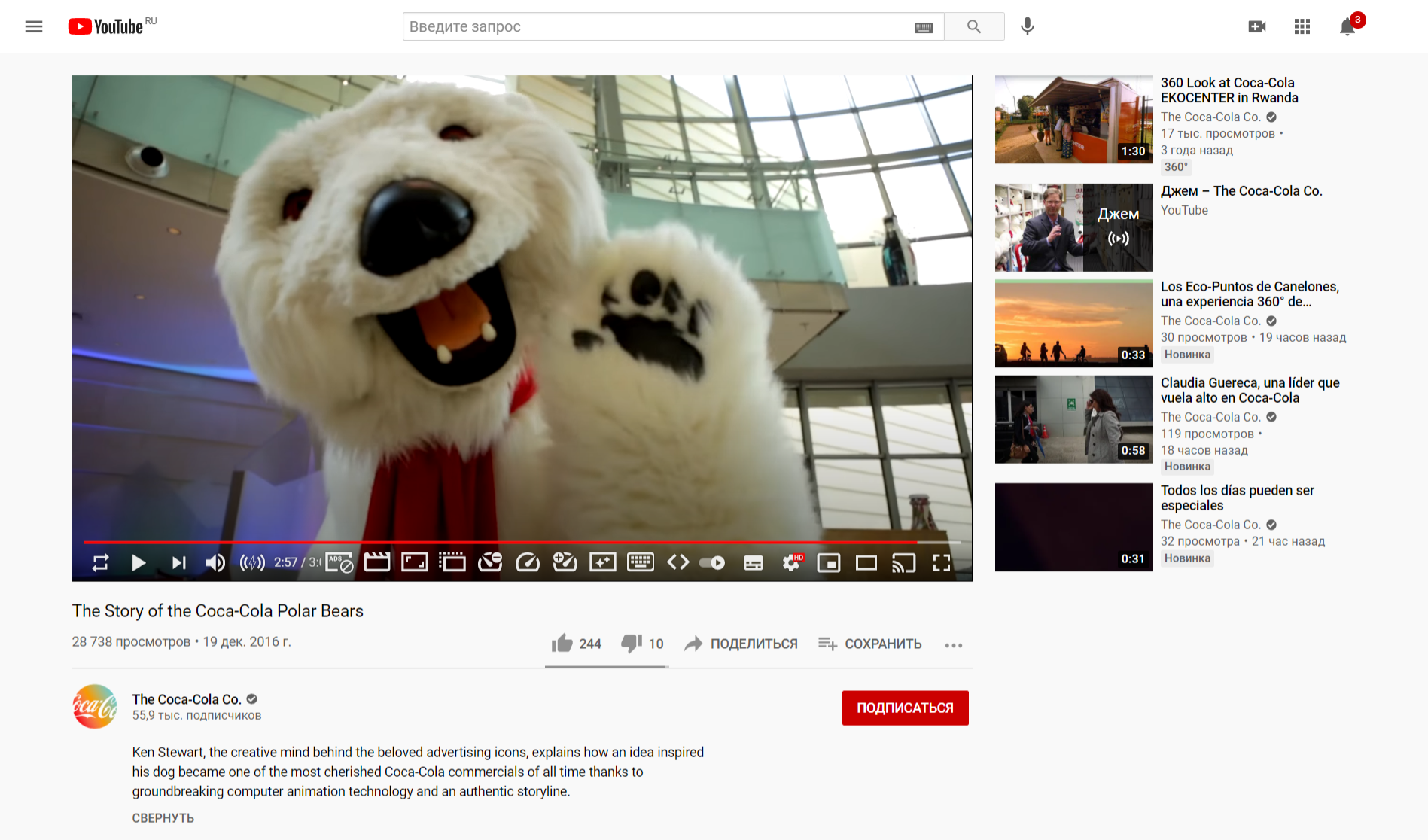The height and width of the screenshot is (840, 1428).
Task: Click ПОДЕЛИТЬСЯ share button
Action: (741, 644)
